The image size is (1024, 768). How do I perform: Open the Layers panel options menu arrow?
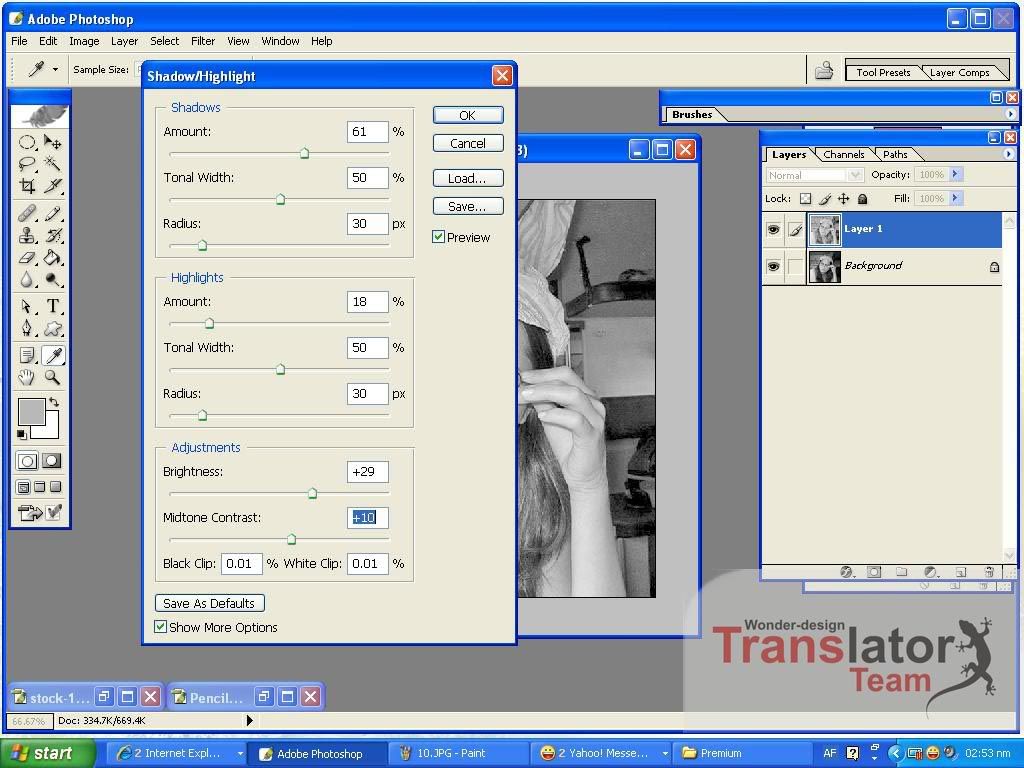[1009, 154]
